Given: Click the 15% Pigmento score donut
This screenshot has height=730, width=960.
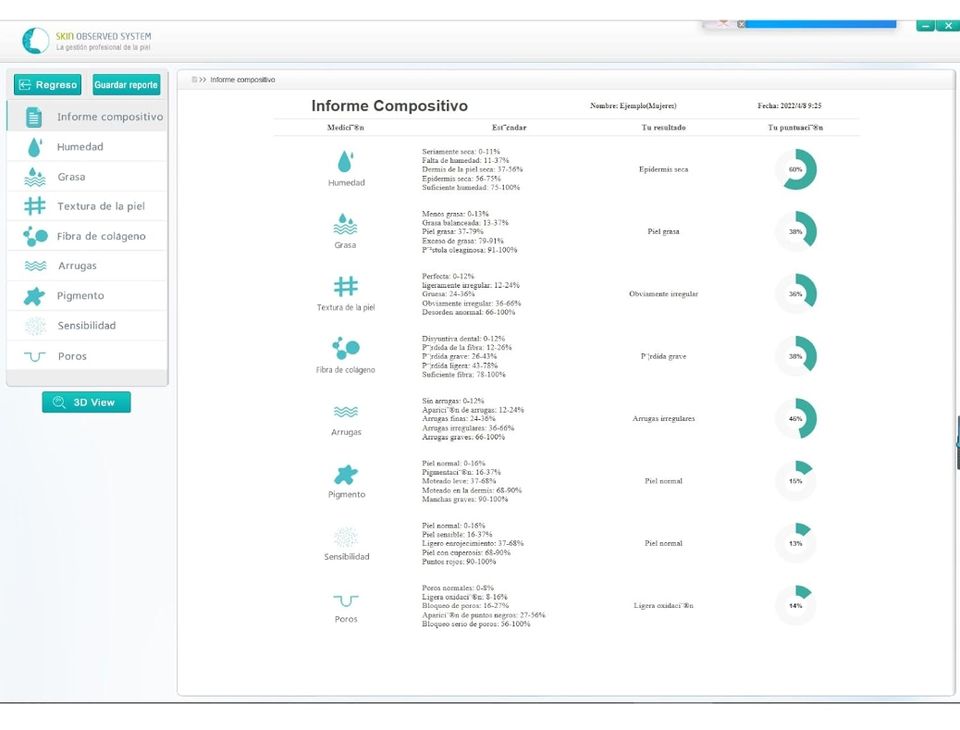Looking at the screenshot, I should [795, 481].
